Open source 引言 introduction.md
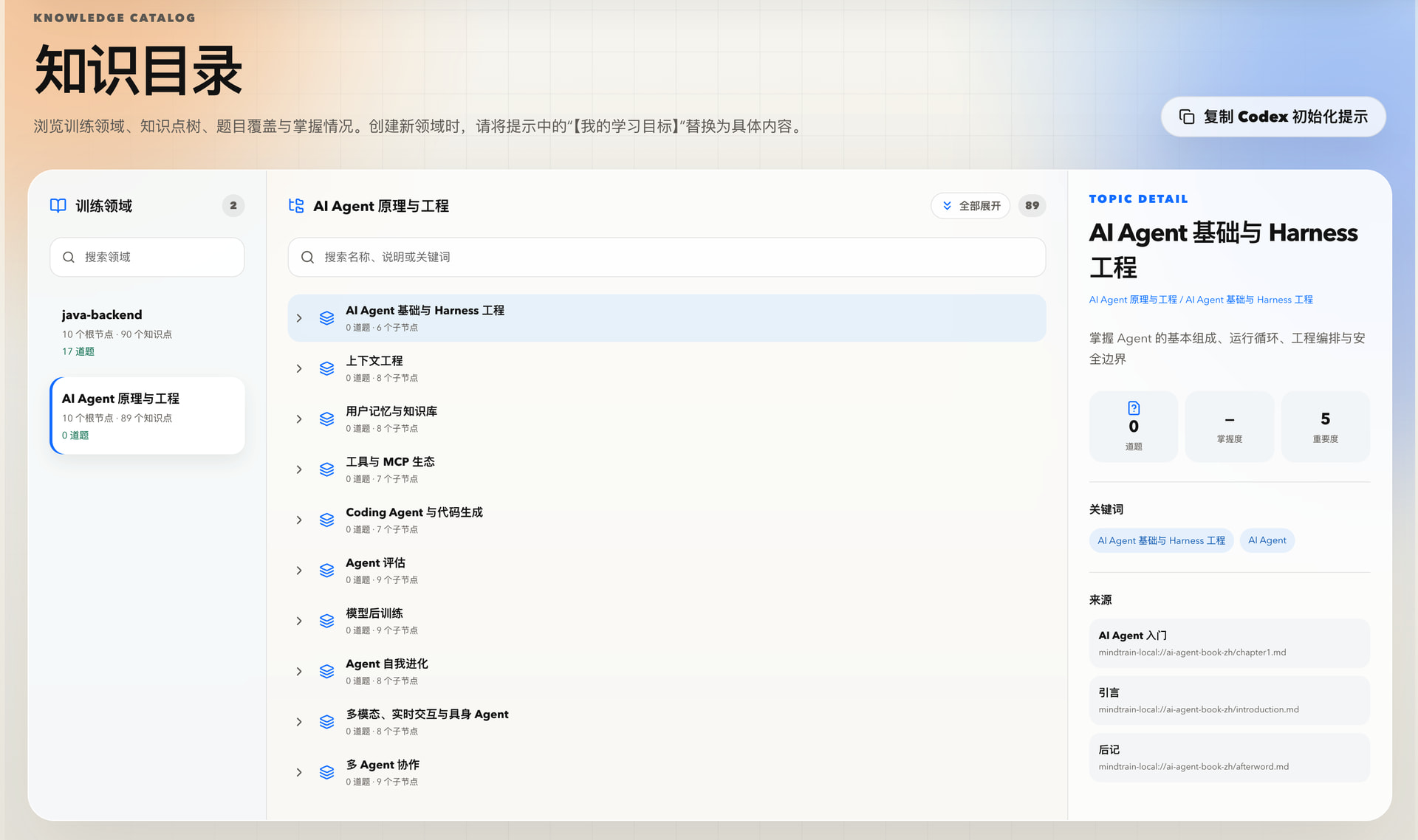Image resolution: width=1418 pixels, height=840 pixels. [x=1230, y=700]
